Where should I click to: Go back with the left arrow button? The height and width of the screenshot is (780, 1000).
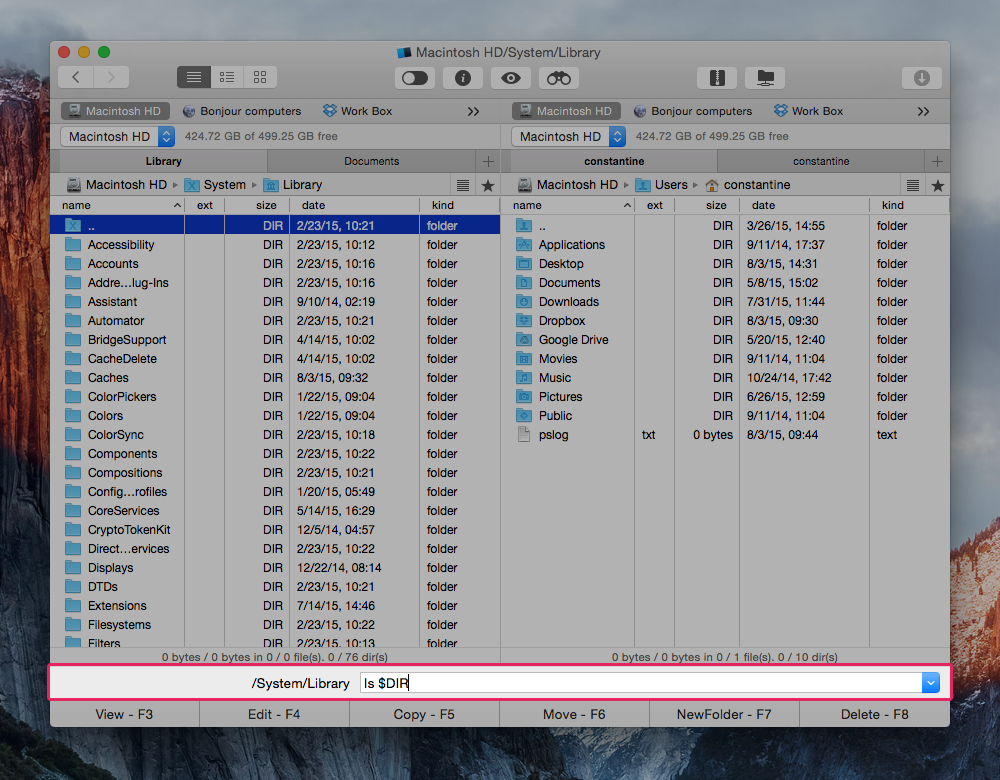tap(76, 77)
